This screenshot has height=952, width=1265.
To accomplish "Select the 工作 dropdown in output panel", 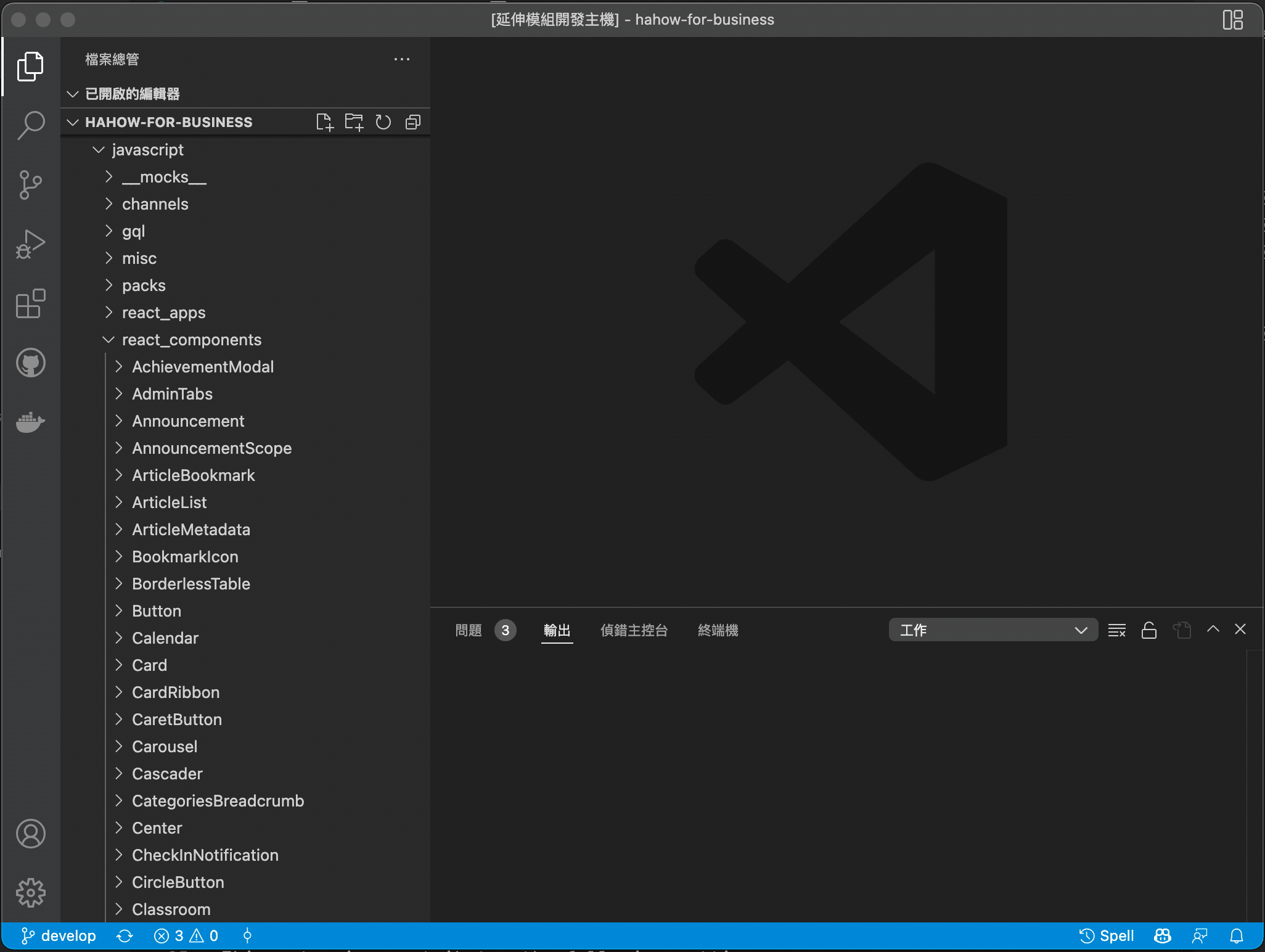I will pos(989,629).
